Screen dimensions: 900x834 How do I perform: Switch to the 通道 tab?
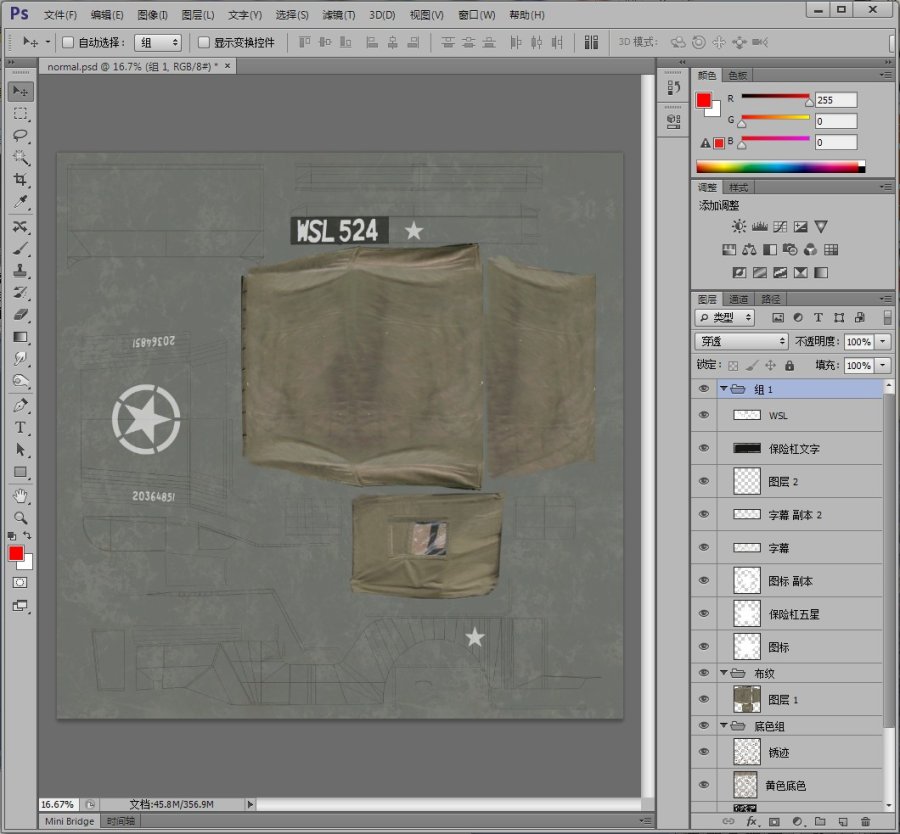pos(738,299)
